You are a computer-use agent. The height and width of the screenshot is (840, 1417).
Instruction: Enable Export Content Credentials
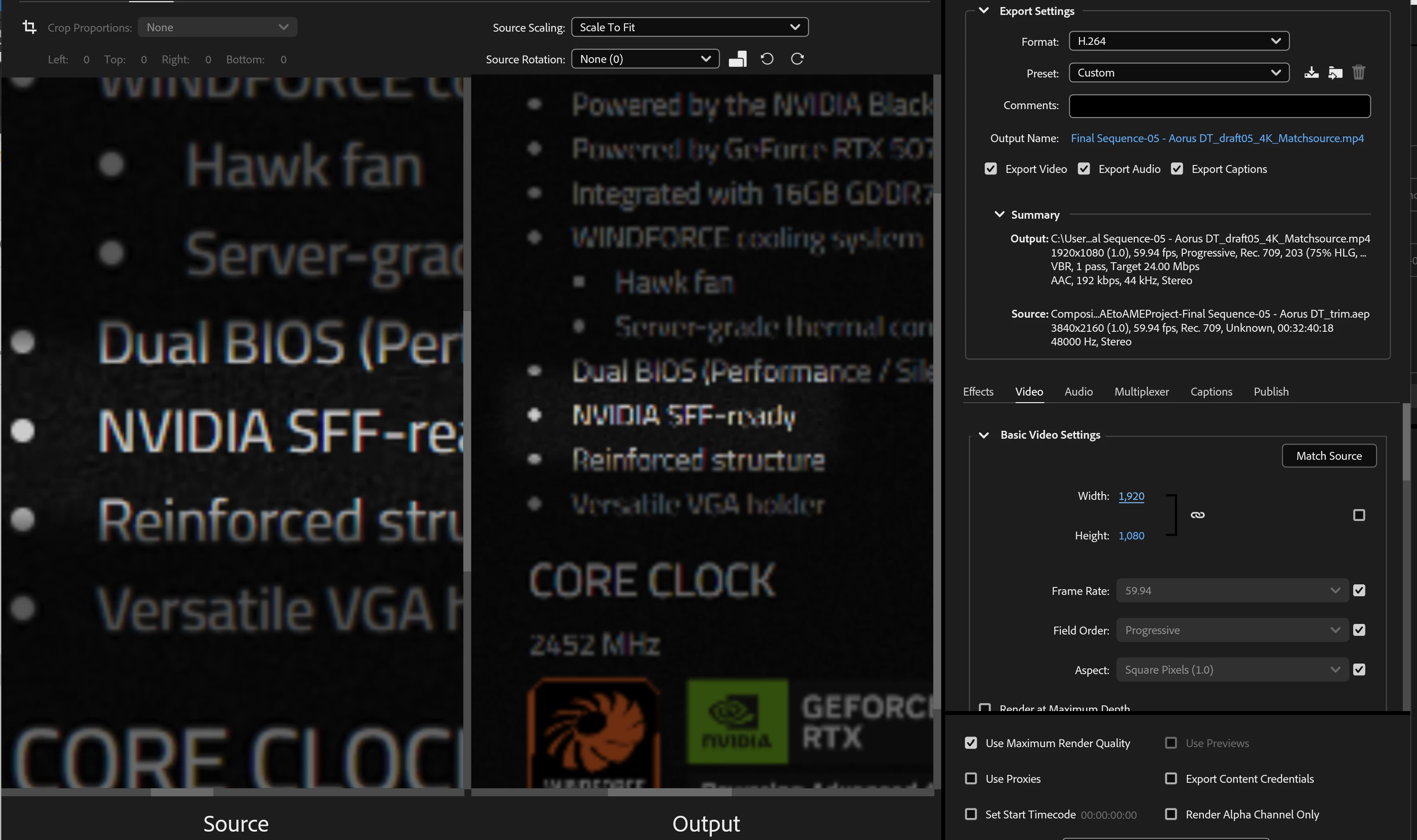(1171, 778)
